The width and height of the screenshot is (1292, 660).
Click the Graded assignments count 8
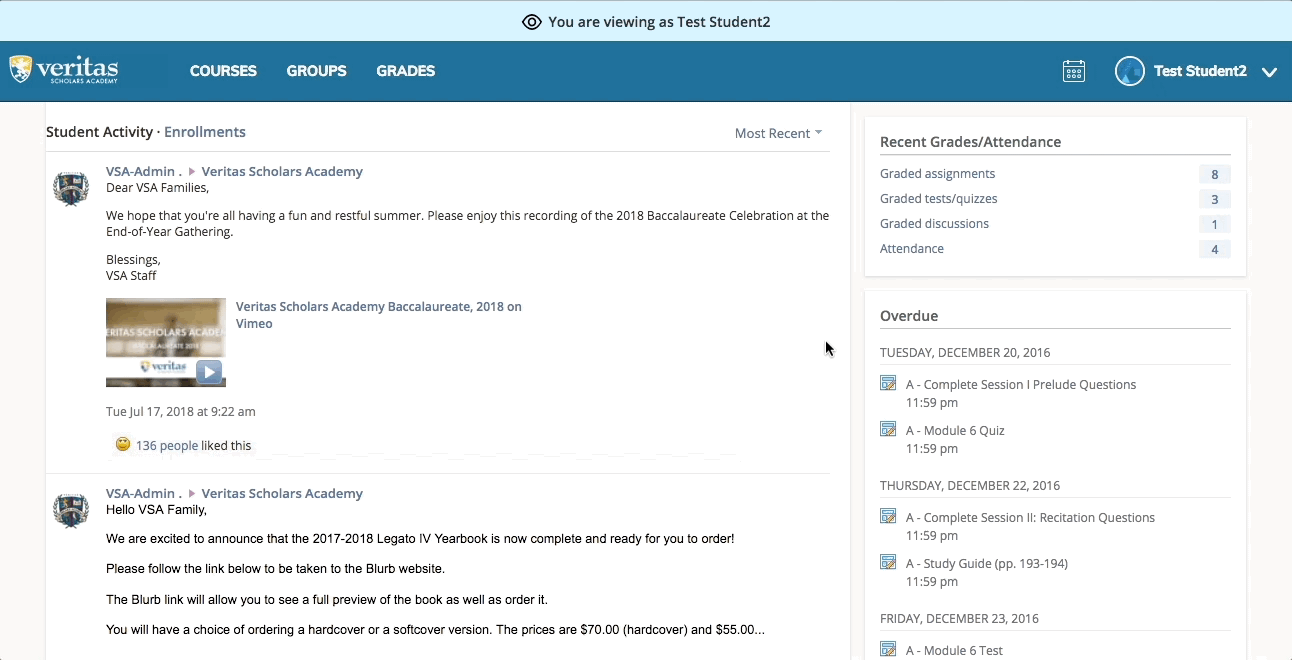pos(1215,174)
